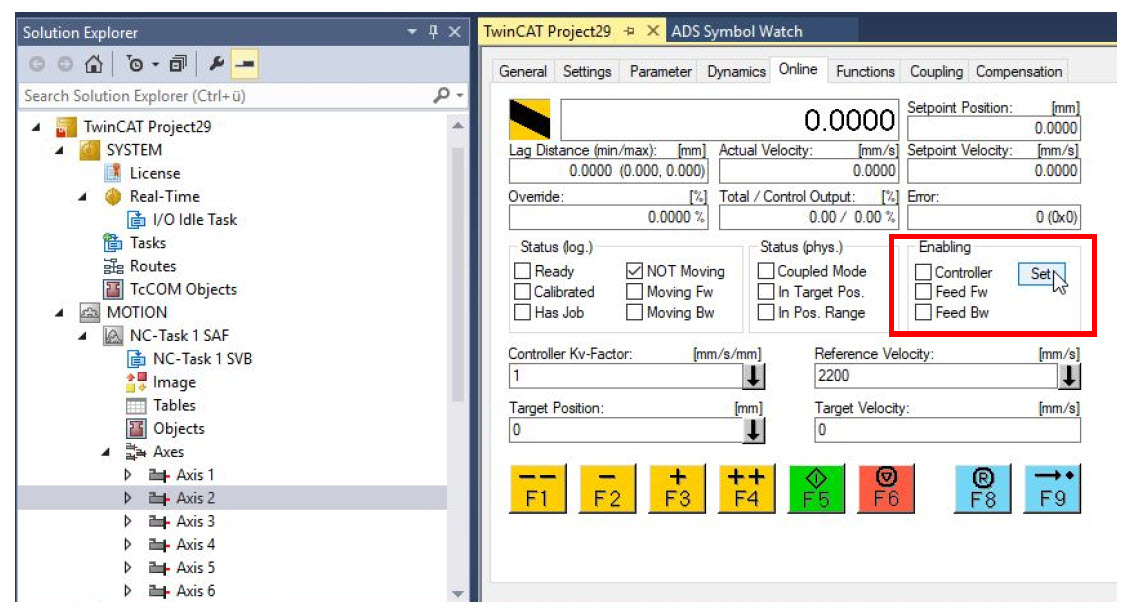Toggle the Feed Fw checkbox
Viewport: 1129px width, 610px height.
click(x=924, y=292)
